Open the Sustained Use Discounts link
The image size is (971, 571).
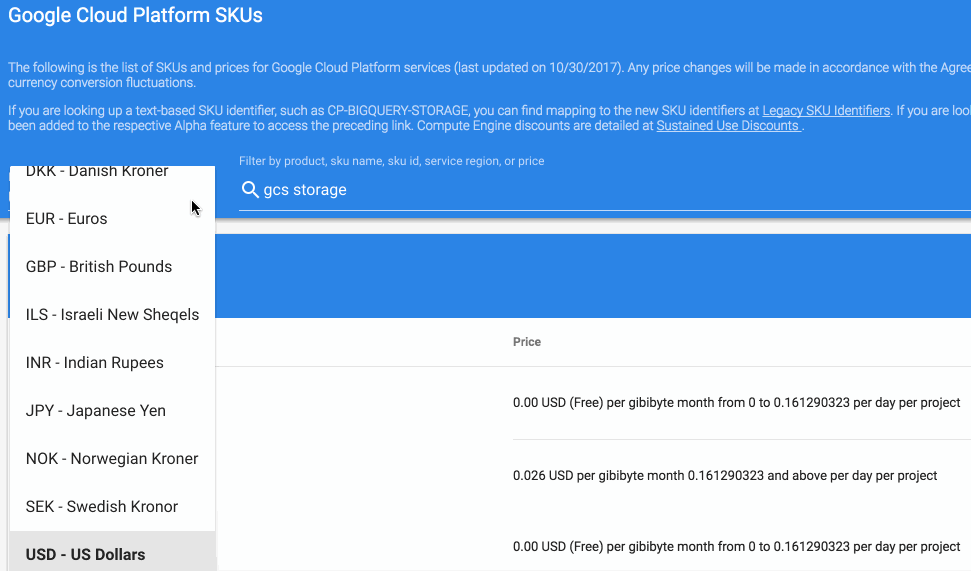[728, 126]
